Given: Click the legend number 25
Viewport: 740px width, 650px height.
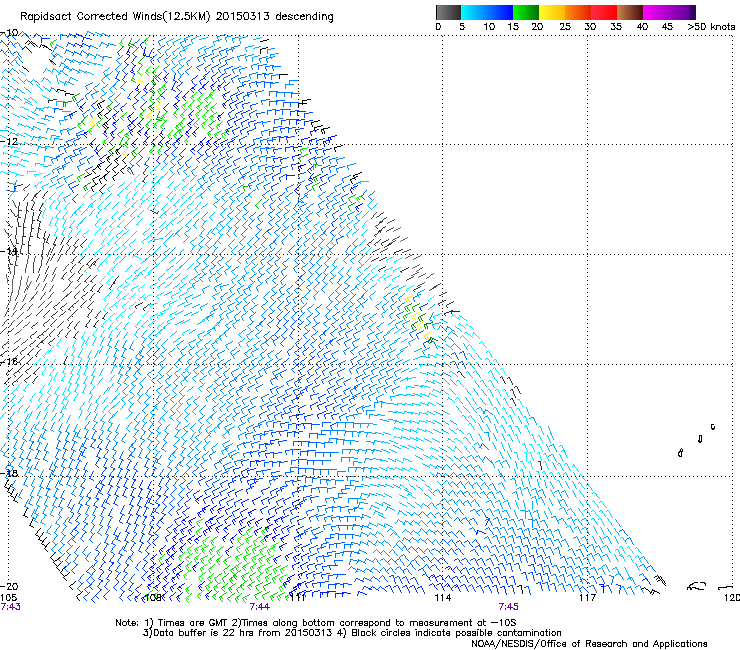Looking at the screenshot, I should [x=565, y=27].
